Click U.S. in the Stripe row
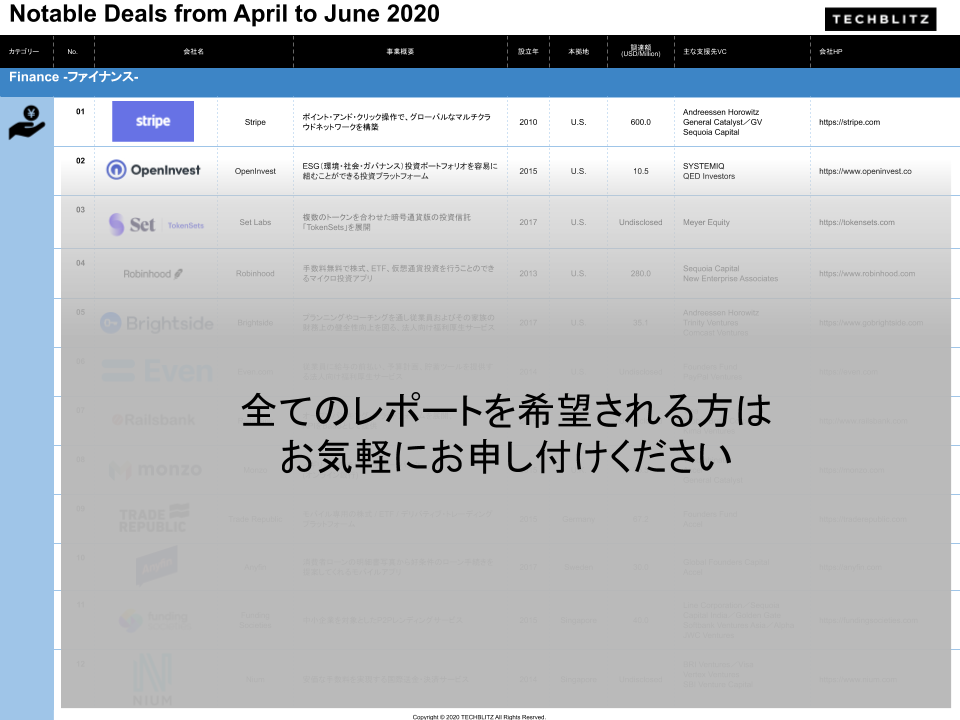The width and height of the screenshot is (960, 720). [x=579, y=122]
